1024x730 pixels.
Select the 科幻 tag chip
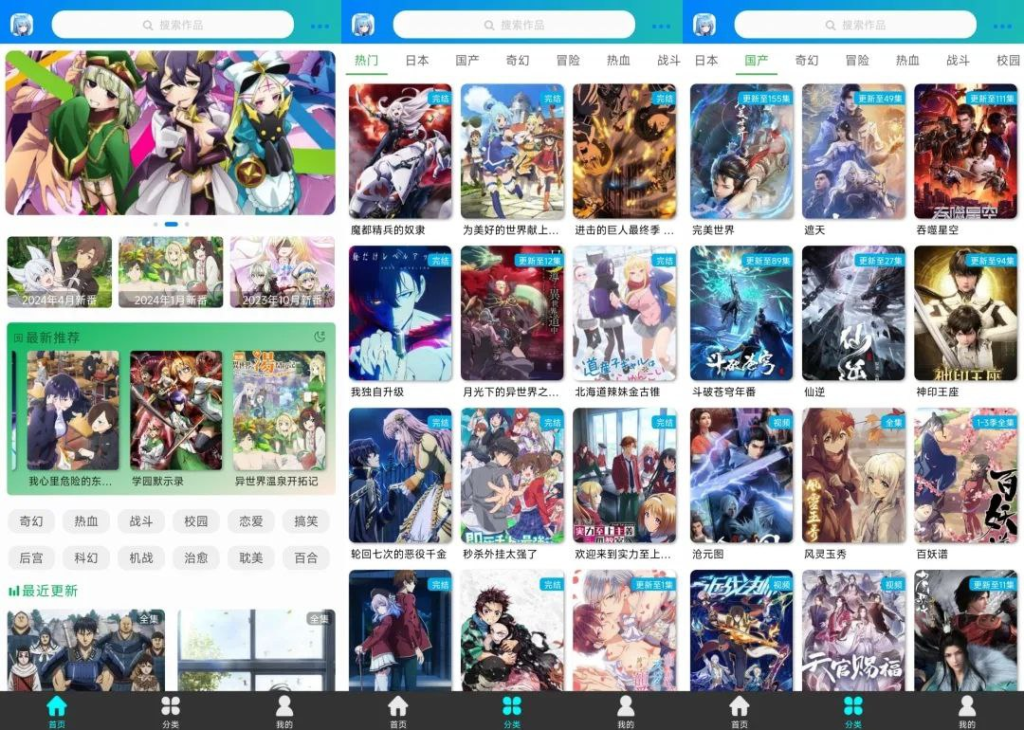pos(86,558)
